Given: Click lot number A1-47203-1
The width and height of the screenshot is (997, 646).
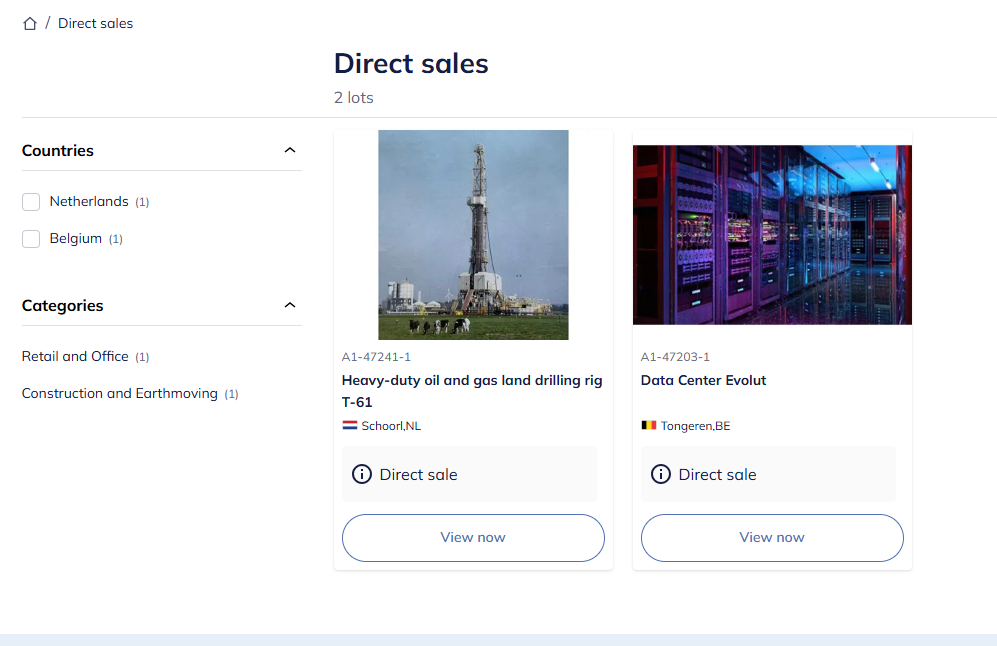Looking at the screenshot, I should coord(675,357).
